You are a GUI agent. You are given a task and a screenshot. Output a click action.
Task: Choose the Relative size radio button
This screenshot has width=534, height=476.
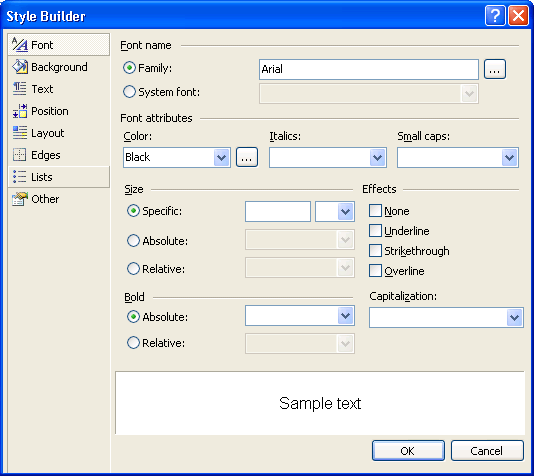[x=133, y=268]
